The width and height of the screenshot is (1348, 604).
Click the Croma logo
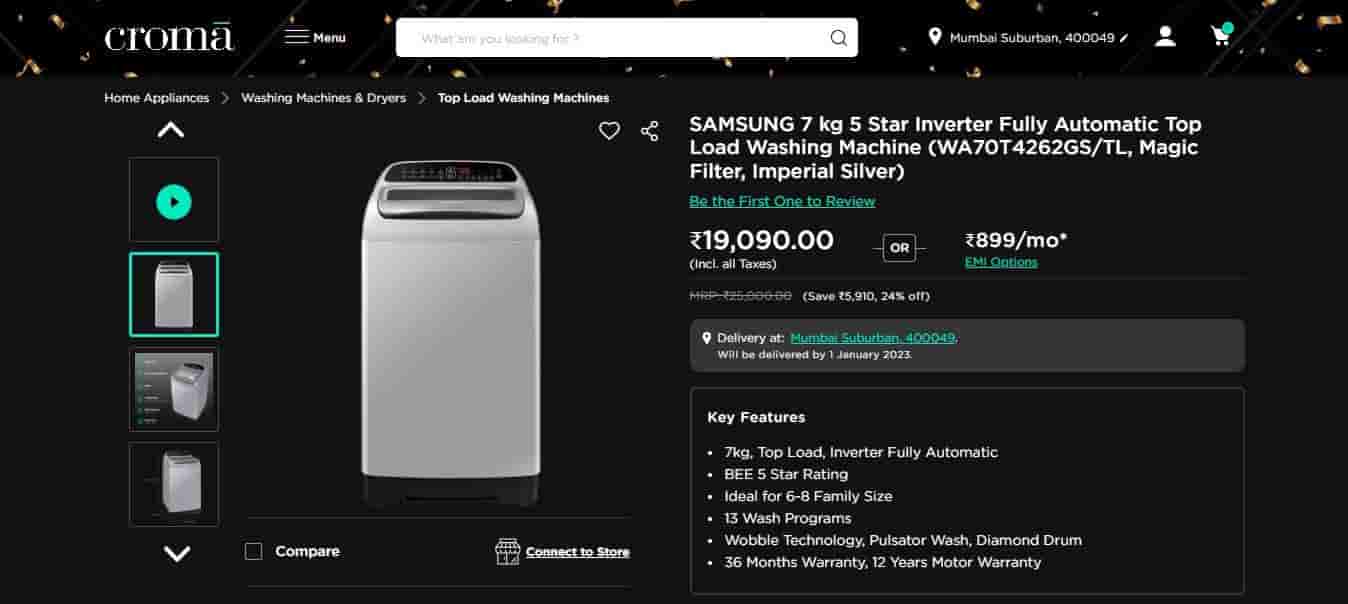click(x=168, y=36)
